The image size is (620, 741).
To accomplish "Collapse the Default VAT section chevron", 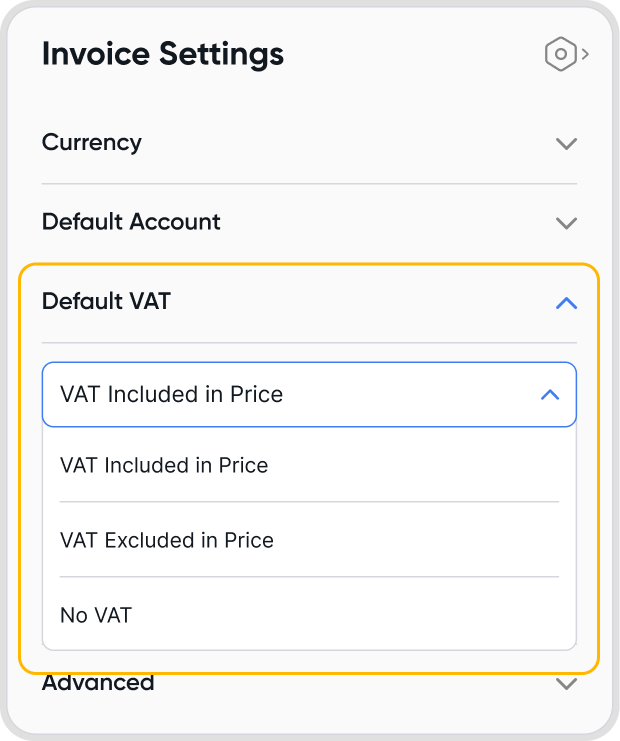I will click(x=566, y=302).
